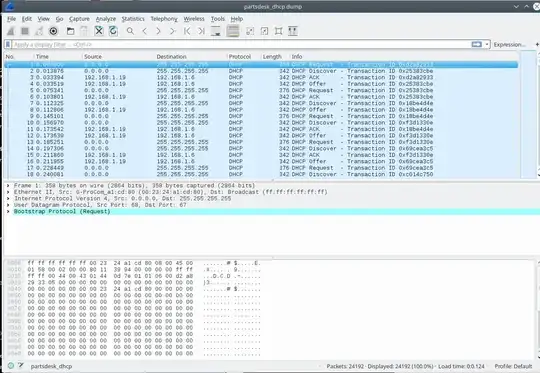Sort by the Info column header
The height and width of the screenshot is (373, 540).
coord(404,56)
